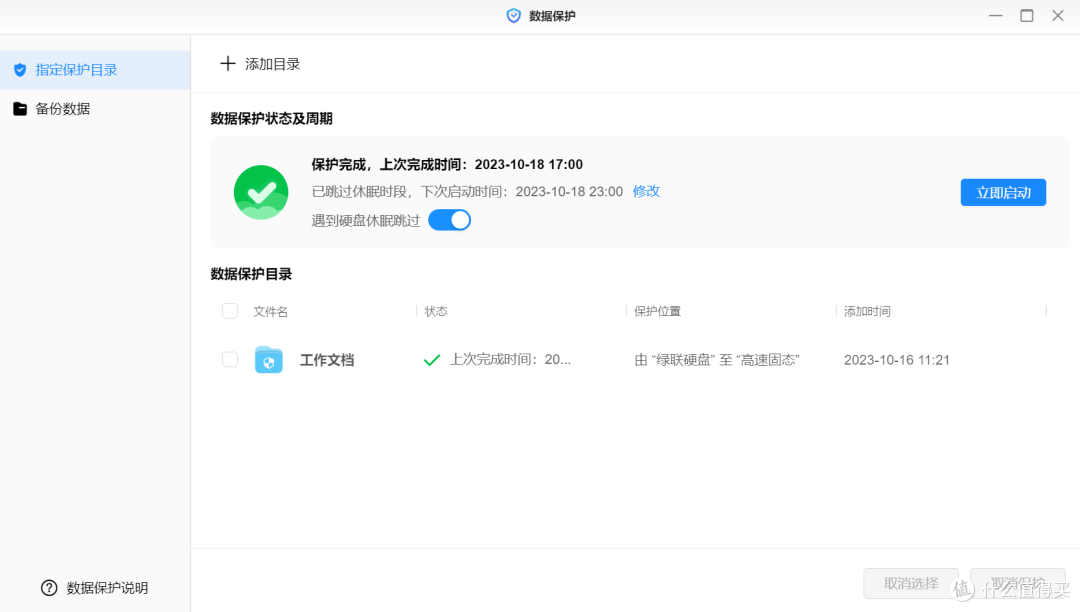The height and width of the screenshot is (612, 1080).
Task: Click the question mark help icon
Action: (49, 588)
